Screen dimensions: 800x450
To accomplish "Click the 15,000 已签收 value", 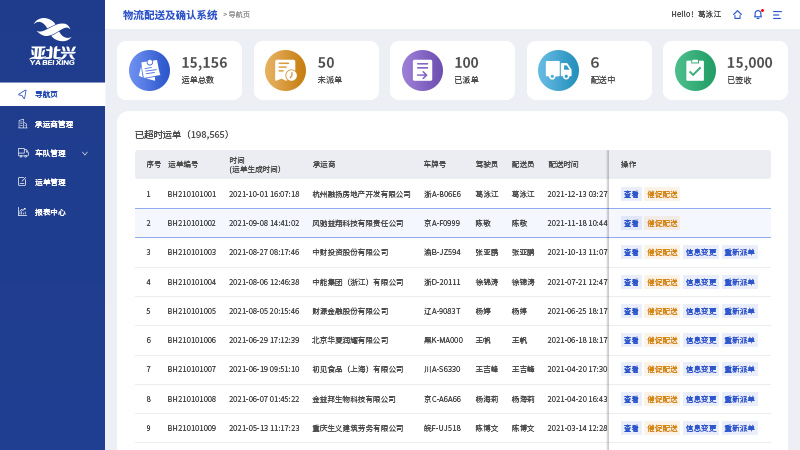I will point(749,63).
